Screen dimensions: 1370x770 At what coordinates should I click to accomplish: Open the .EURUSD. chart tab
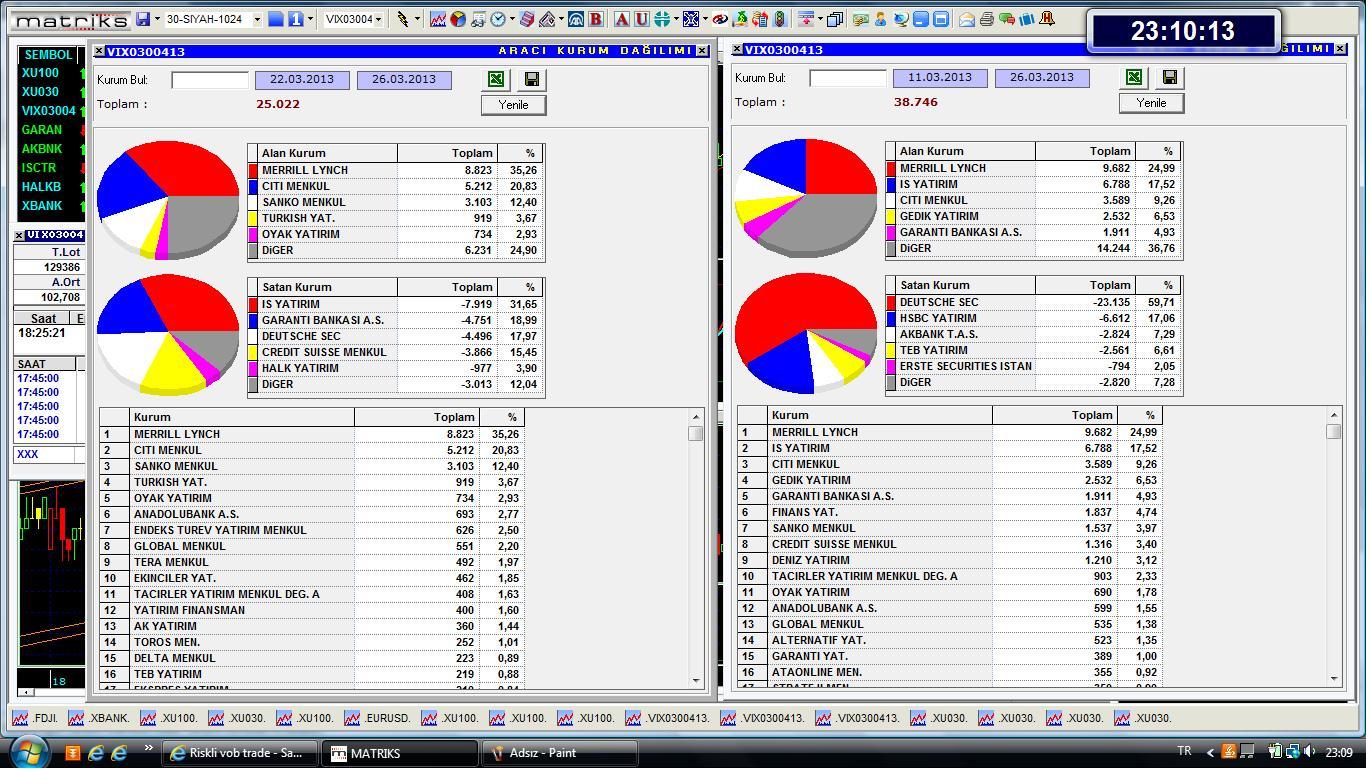click(x=379, y=718)
